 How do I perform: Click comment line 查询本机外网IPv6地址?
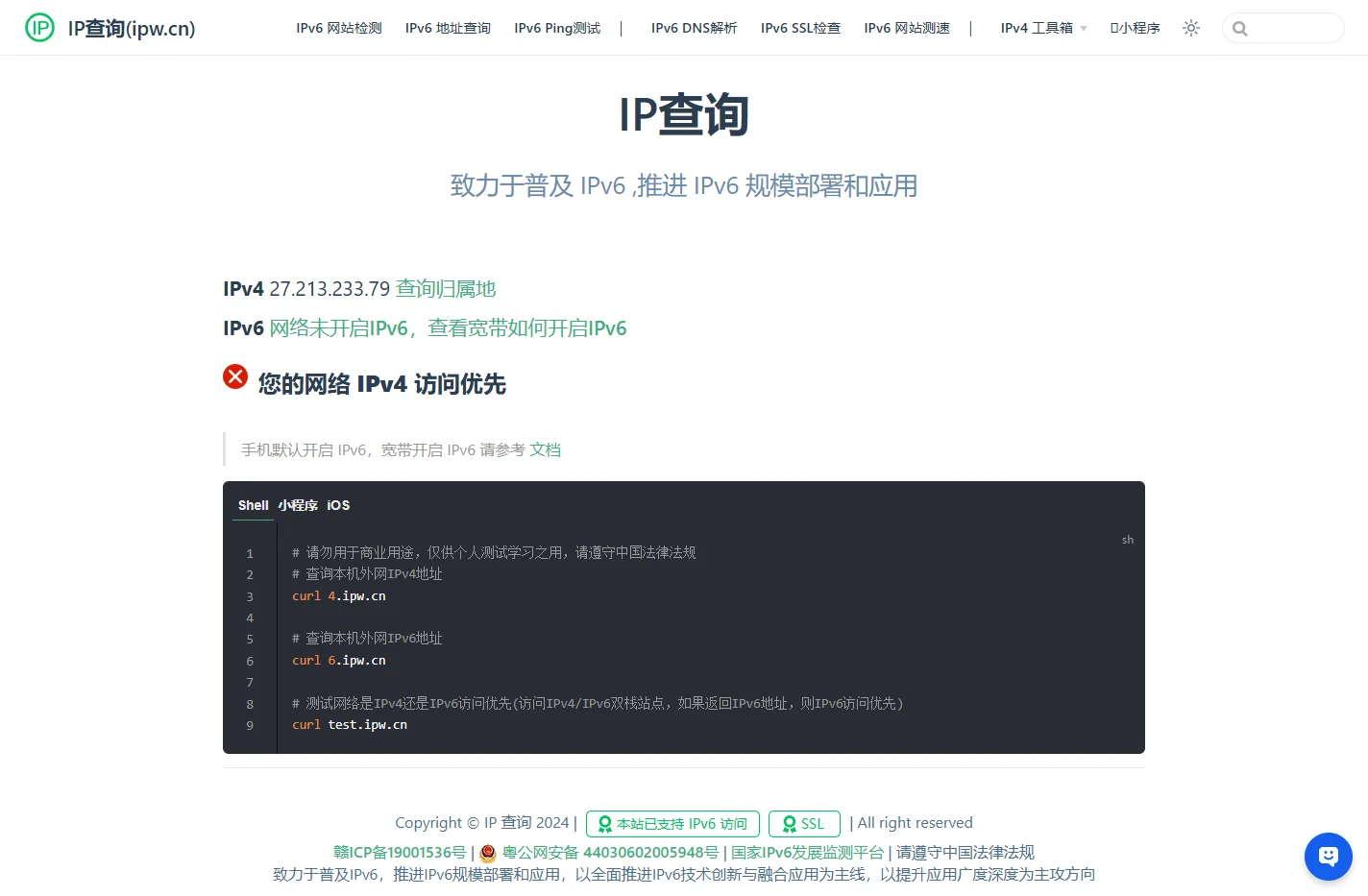[x=367, y=639]
